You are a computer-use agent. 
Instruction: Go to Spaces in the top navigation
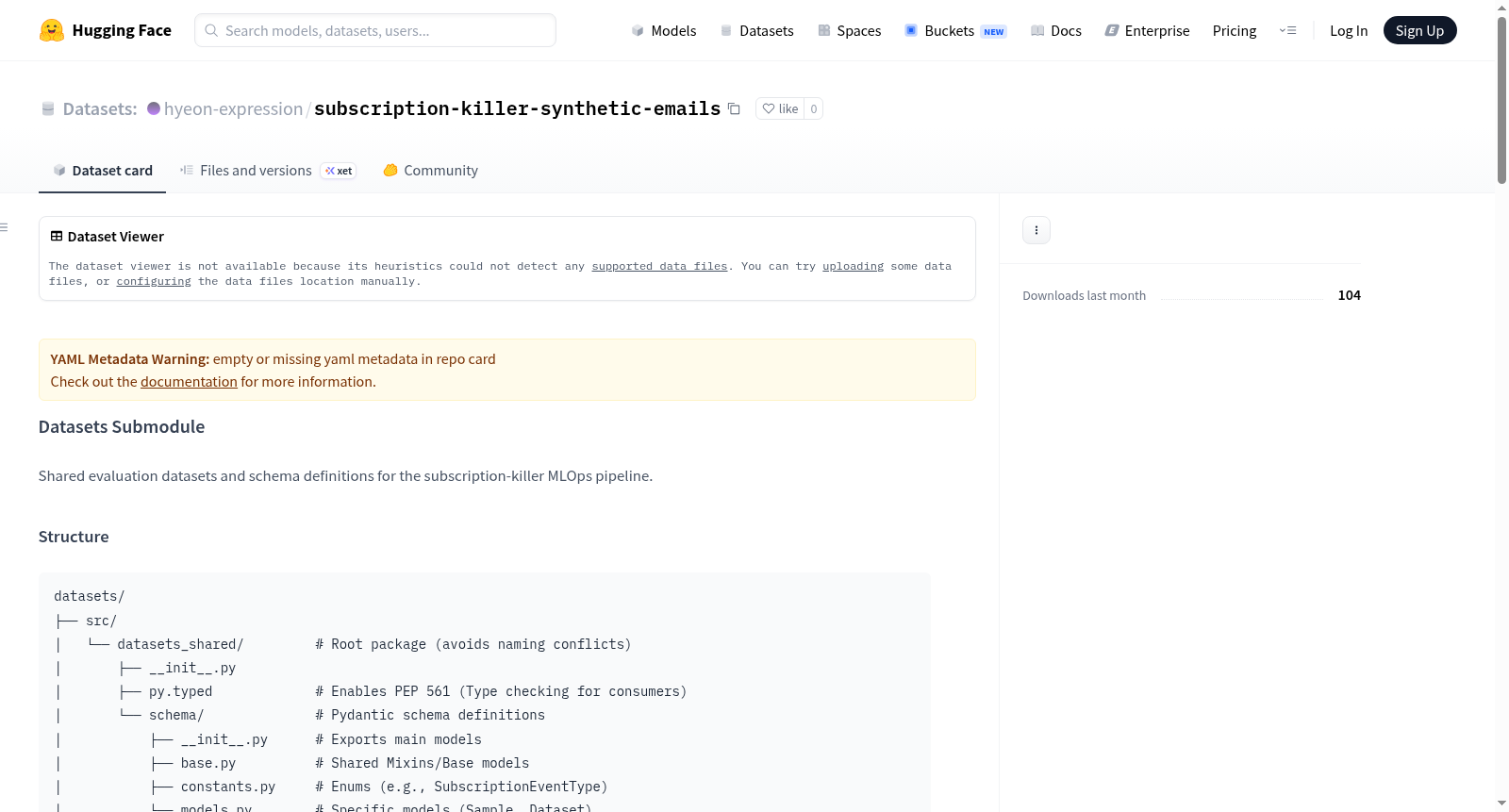(x=850, y=30)
